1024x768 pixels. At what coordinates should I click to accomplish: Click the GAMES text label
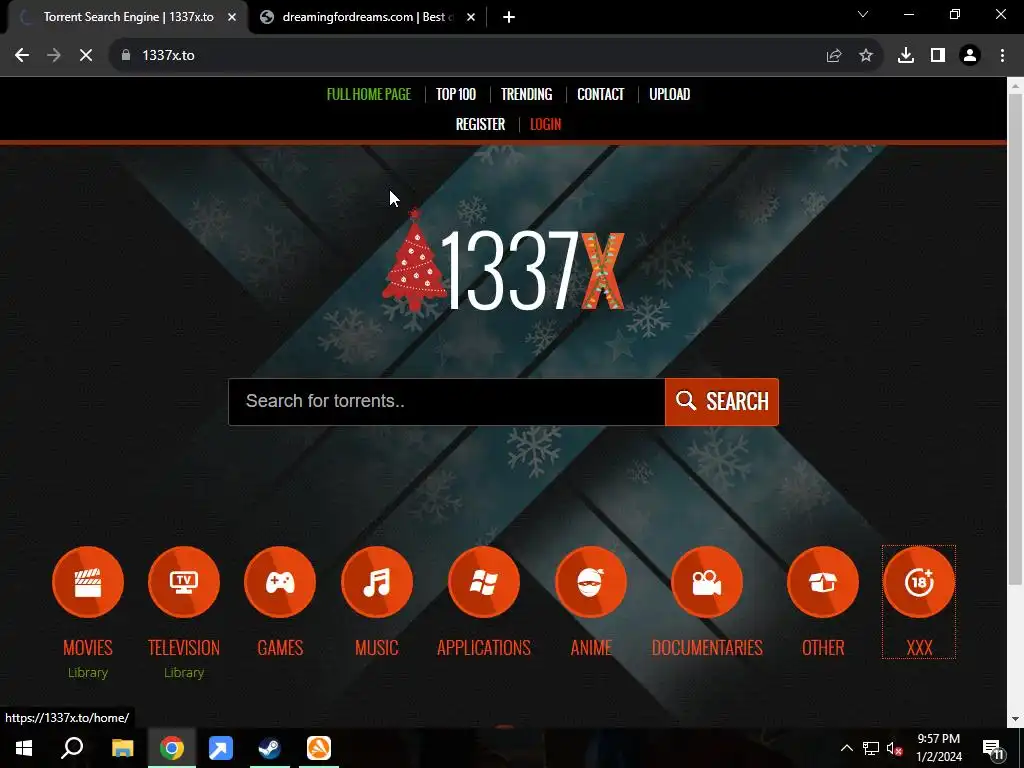(280, 648)
